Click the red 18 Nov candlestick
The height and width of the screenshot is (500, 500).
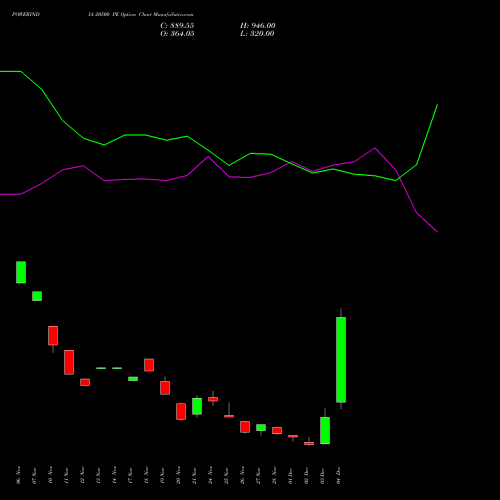[x=149, y=365]
